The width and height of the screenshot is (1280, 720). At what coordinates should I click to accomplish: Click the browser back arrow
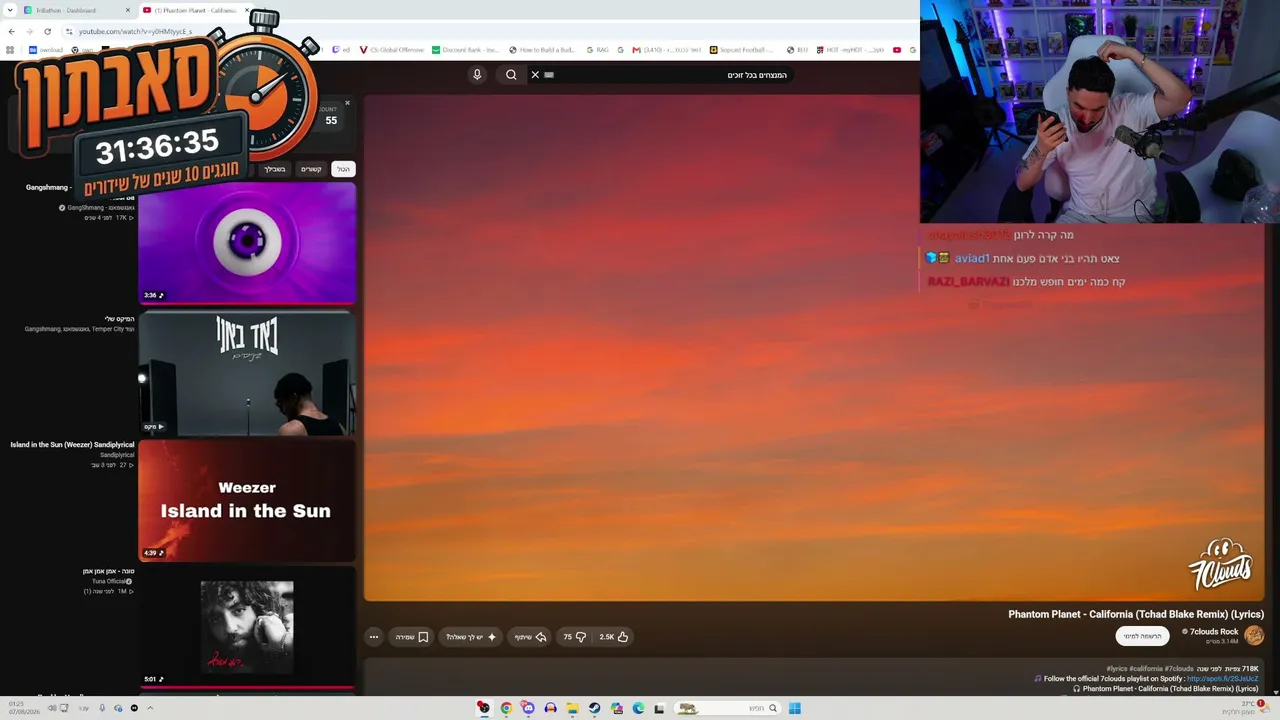[x=11, y=31]
